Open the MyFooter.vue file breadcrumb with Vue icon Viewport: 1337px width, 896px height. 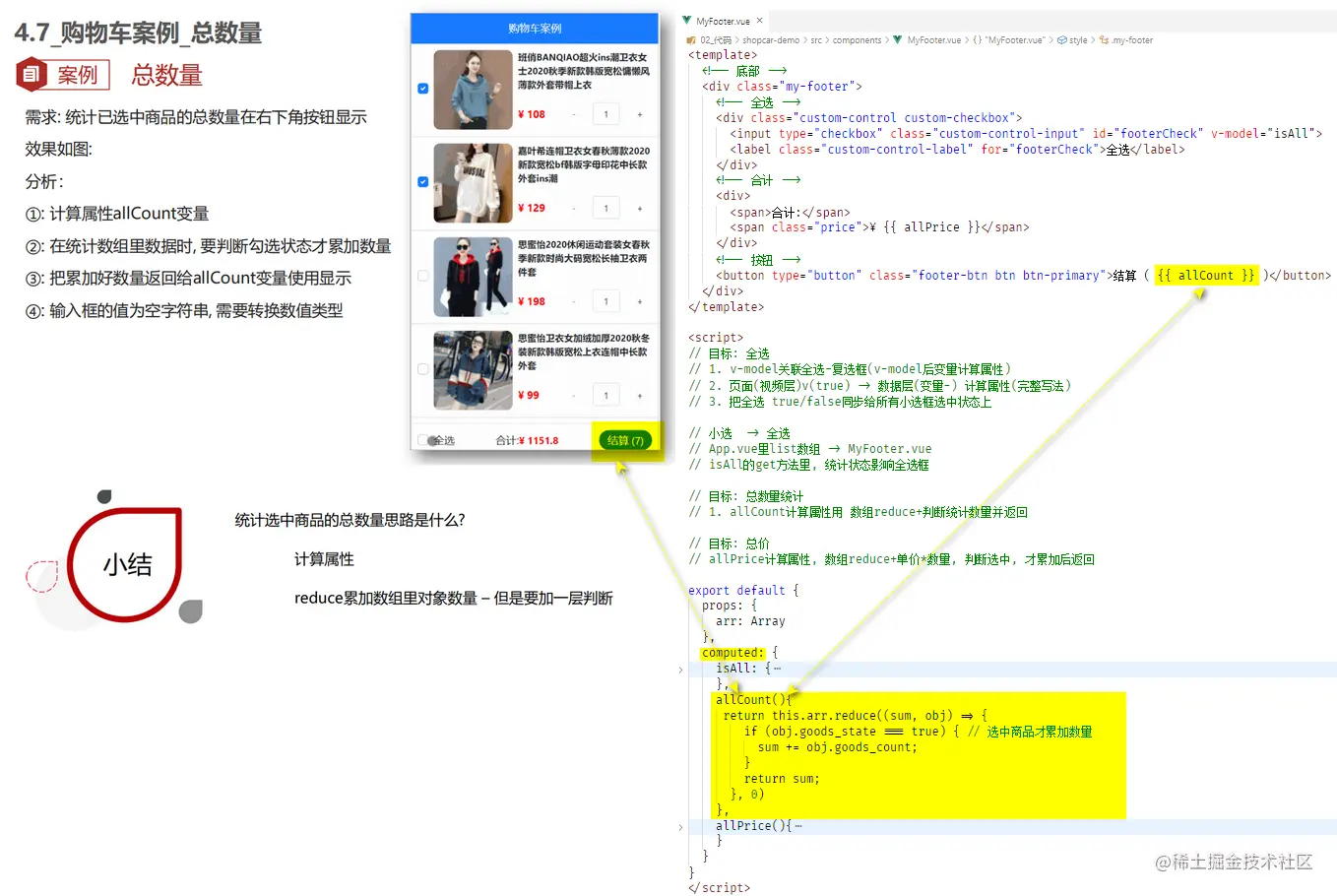pyautogui.click(x=927, y=40)
